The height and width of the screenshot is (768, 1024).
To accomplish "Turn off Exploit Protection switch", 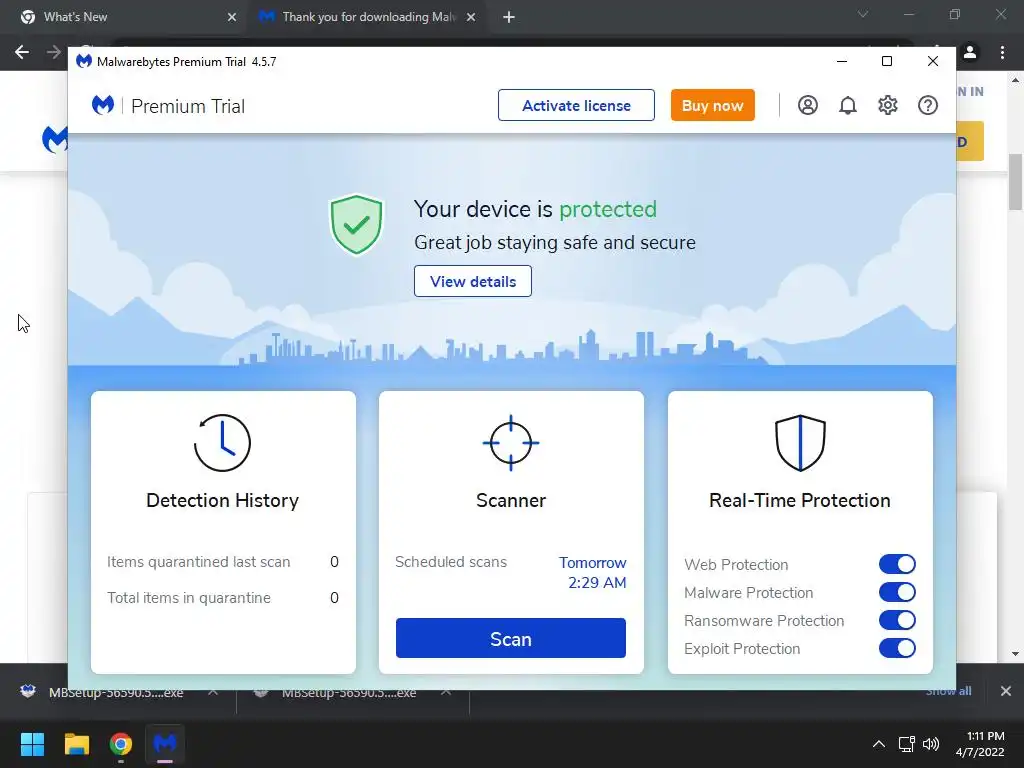I will coord(897,648).
